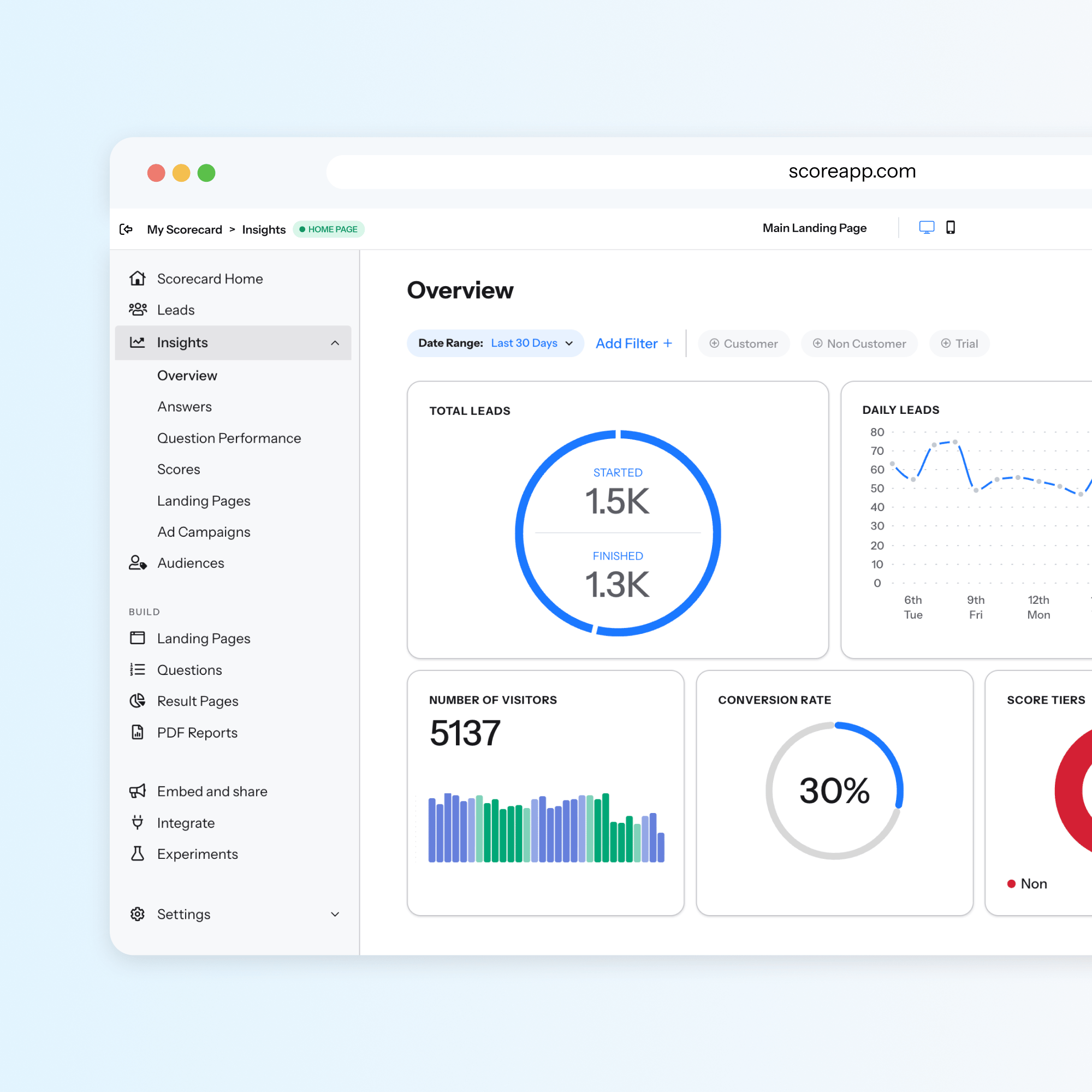This screenshot has width=1092, height=1092.
Task: Click the visitors bar chart
Action: 546,827
